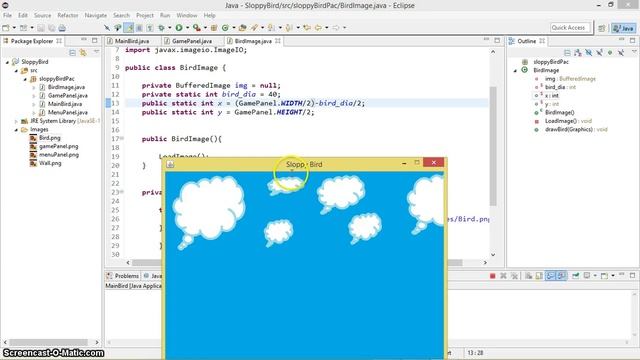Viewport: 640px width, 360px height.
Task: Select Bird.png in Images folder
Action: pyautogui.click(x=50, y=138)
